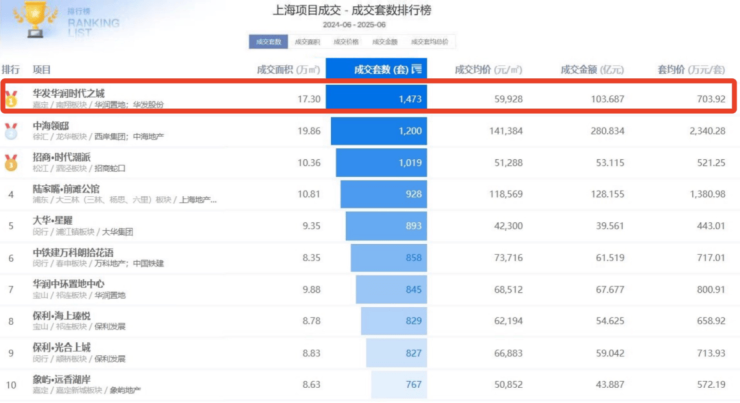Switch to the 成交套数 tab

pyautogui.click(x=268, y=42)
